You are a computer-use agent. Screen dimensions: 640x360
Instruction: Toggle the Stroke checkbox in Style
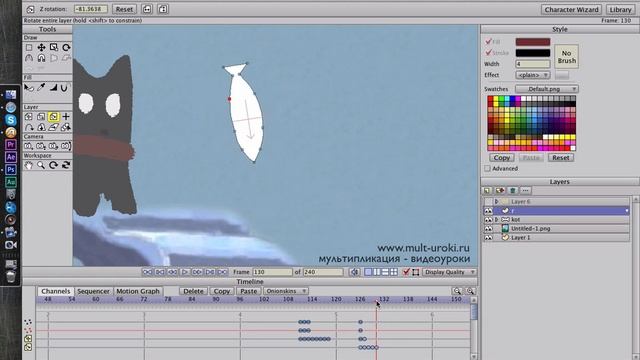point(488,53)
